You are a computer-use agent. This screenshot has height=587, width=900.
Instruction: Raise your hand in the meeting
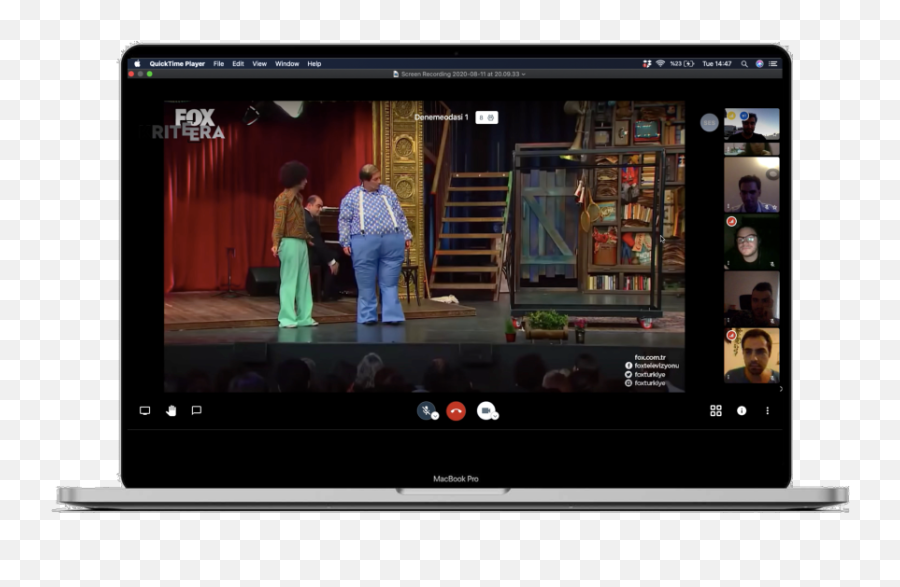171,411
